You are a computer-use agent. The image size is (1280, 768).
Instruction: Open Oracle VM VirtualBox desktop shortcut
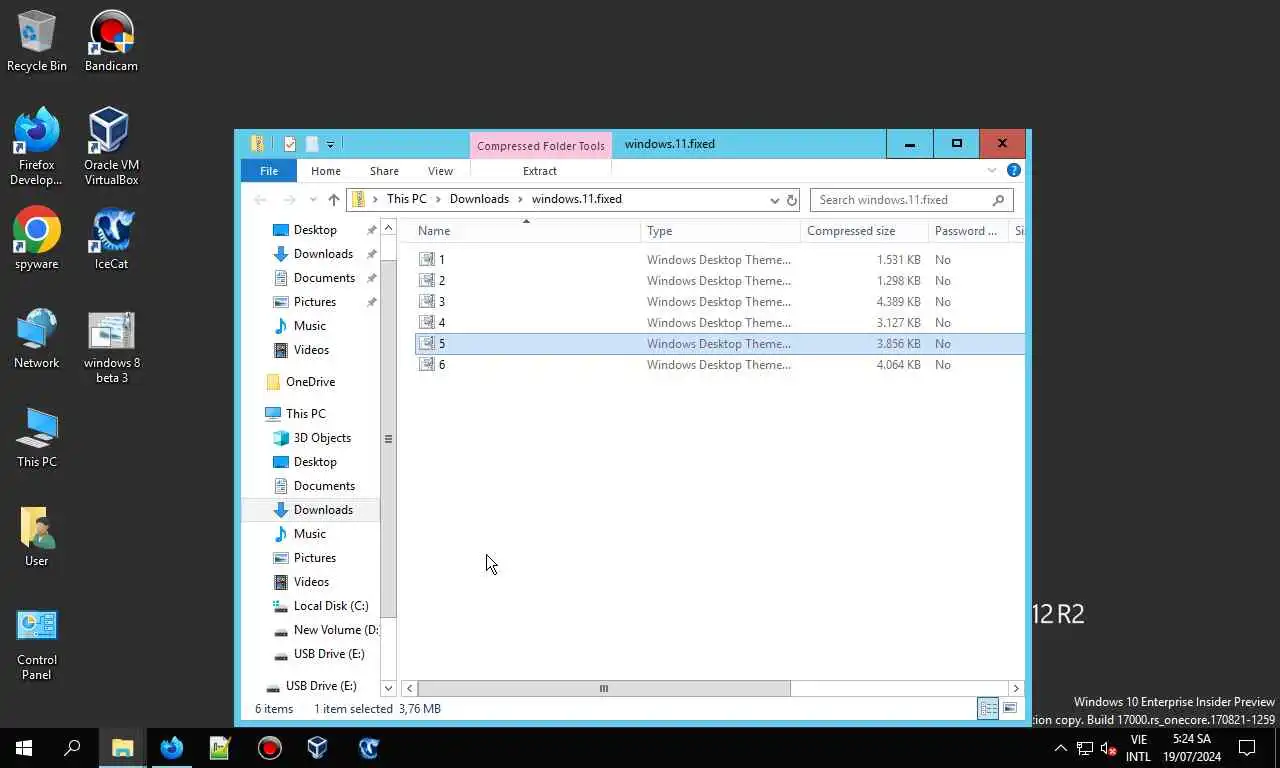[x=111, y=147]
